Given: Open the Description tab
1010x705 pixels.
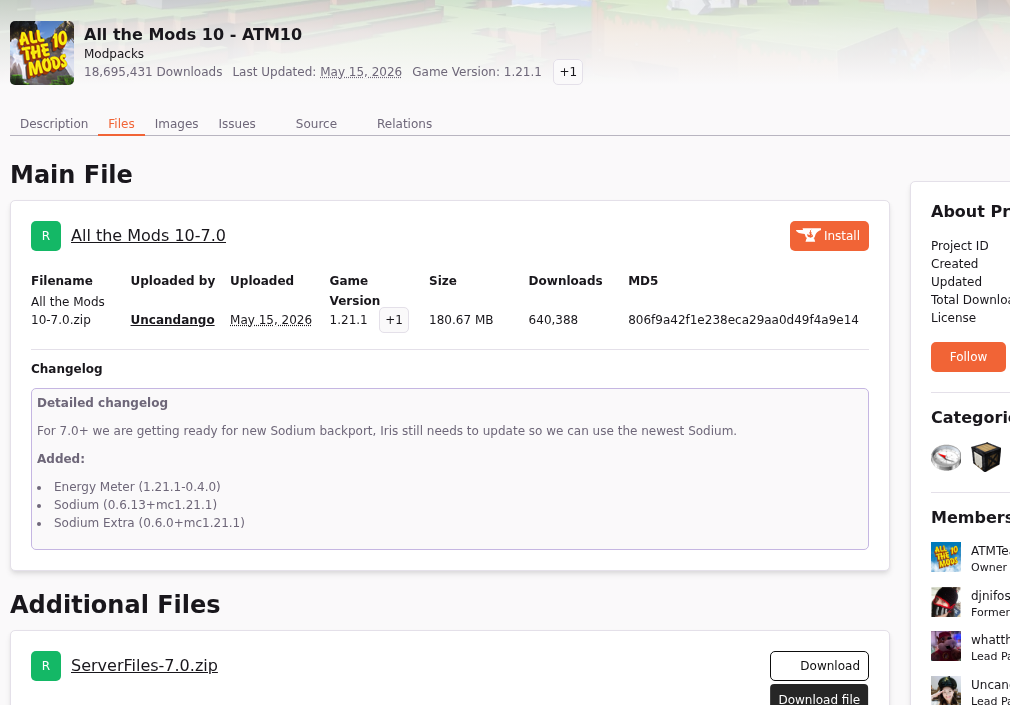Looking at the screenshot, I should [x=54, y=124].
